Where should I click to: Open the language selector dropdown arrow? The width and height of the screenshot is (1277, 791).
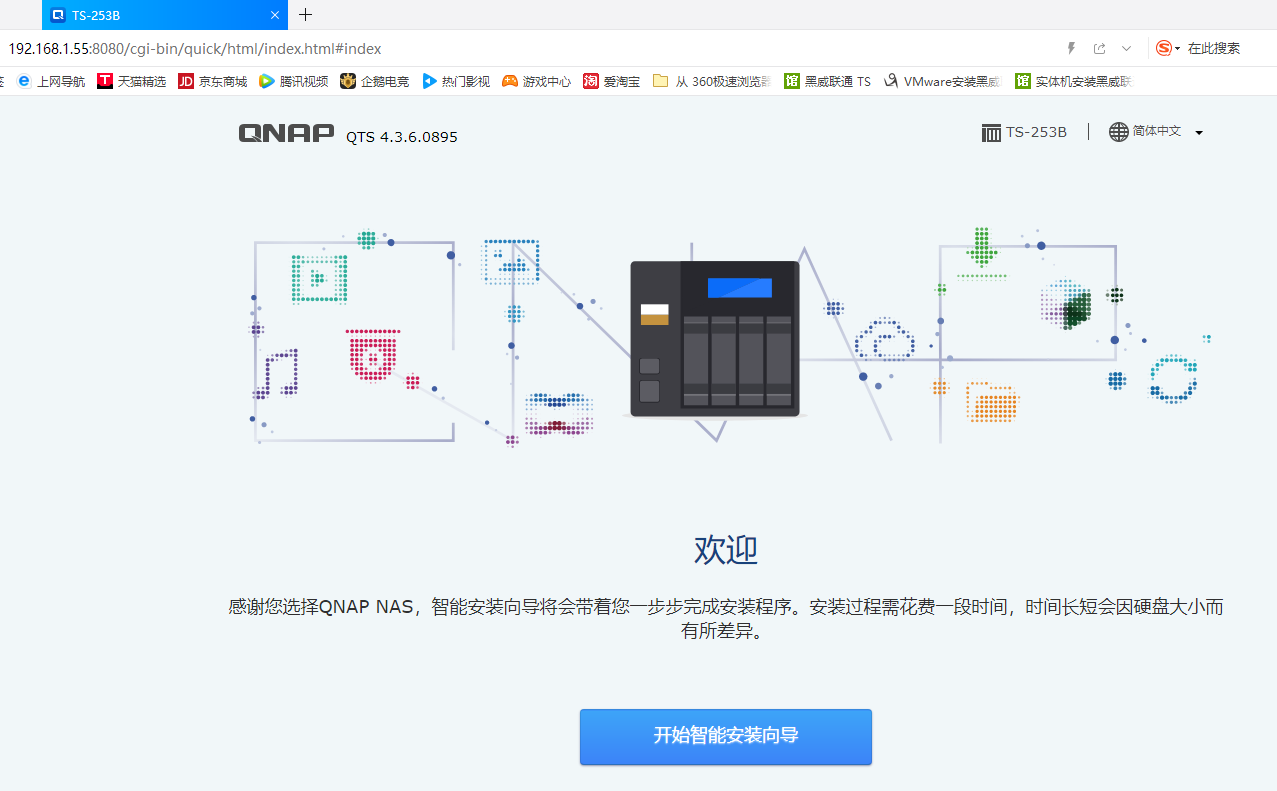pos(1198,131)
